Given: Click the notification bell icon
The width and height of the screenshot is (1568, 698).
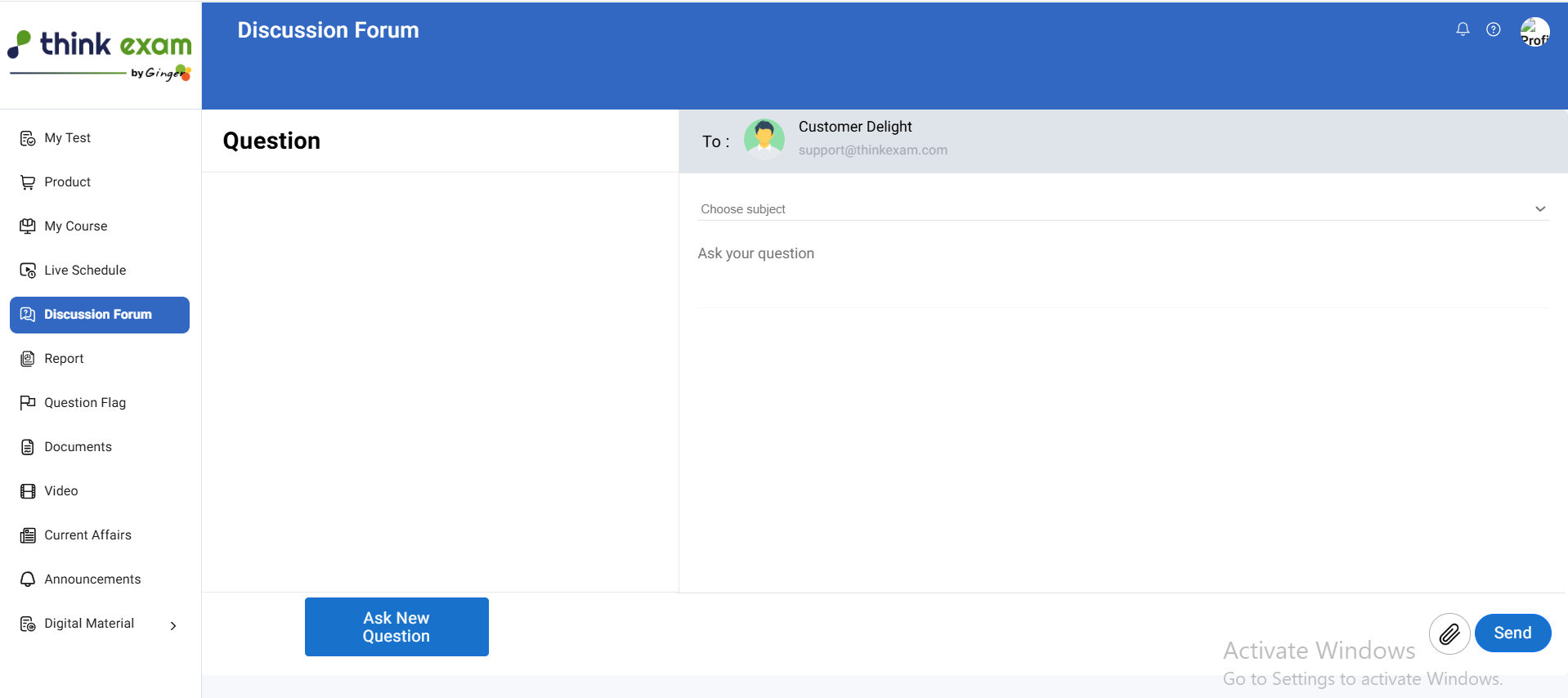Looking at the screenshot, I should tap(1463, 29).
